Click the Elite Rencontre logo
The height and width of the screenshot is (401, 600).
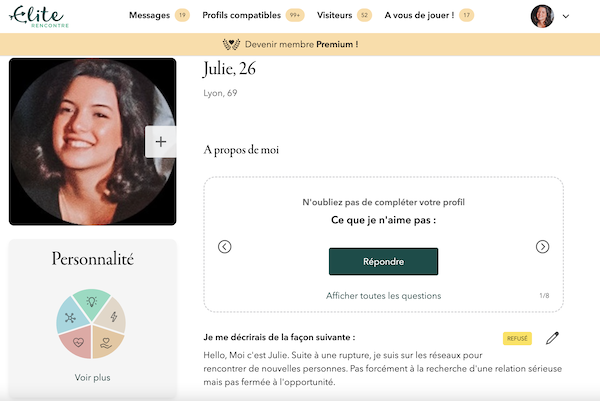[39, 16]
